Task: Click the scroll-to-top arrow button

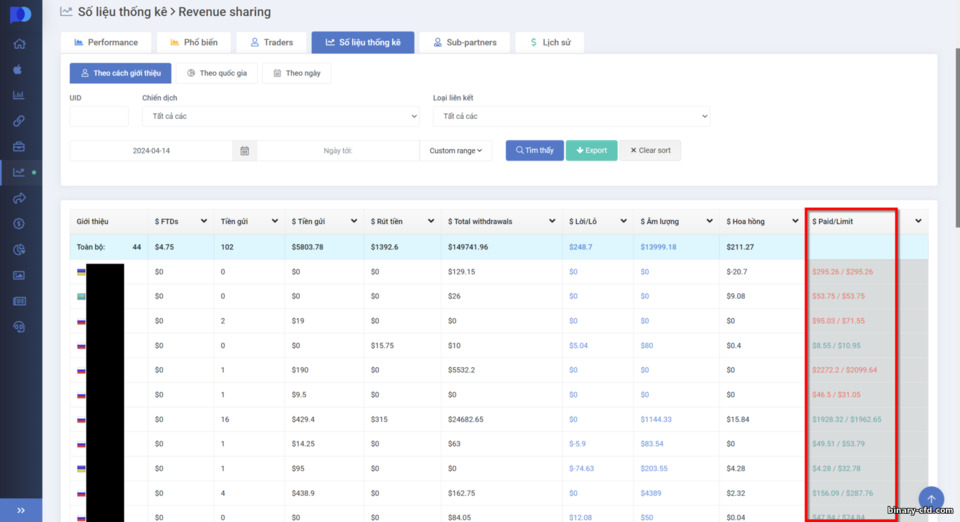Action: click(931, 499)
